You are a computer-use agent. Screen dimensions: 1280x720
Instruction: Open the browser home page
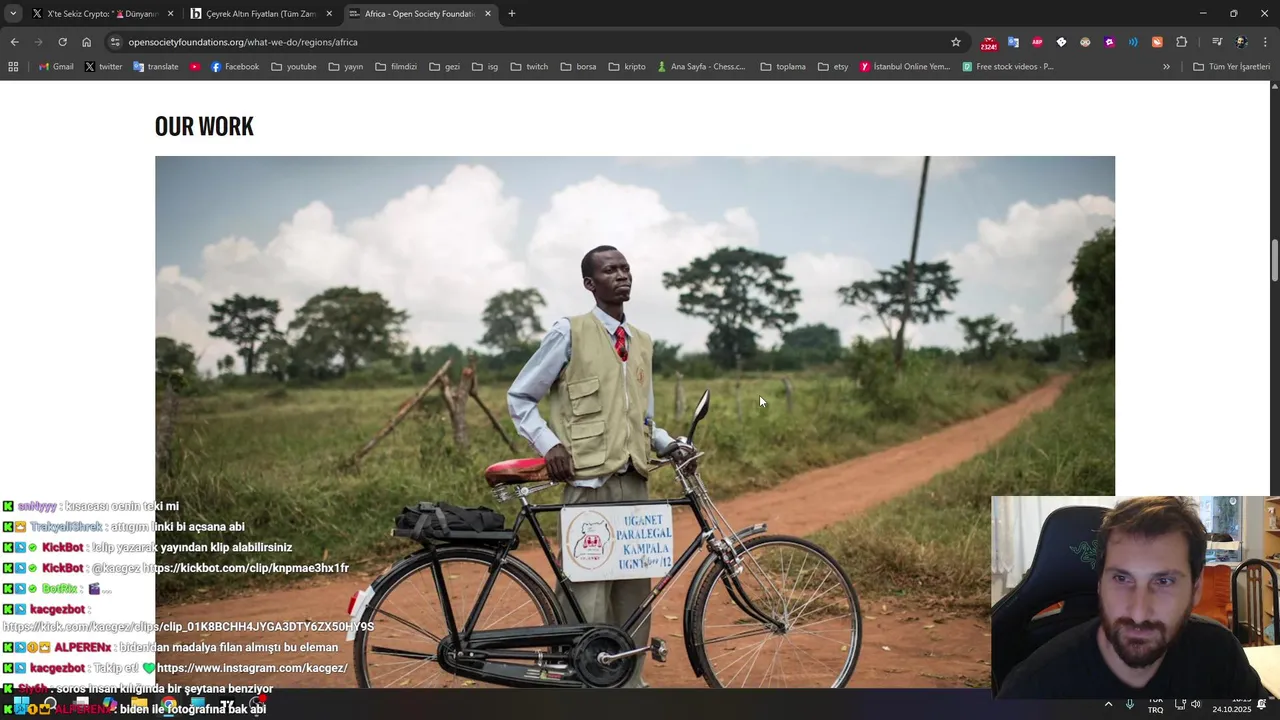pyautogui.click(x=86, y=42)
